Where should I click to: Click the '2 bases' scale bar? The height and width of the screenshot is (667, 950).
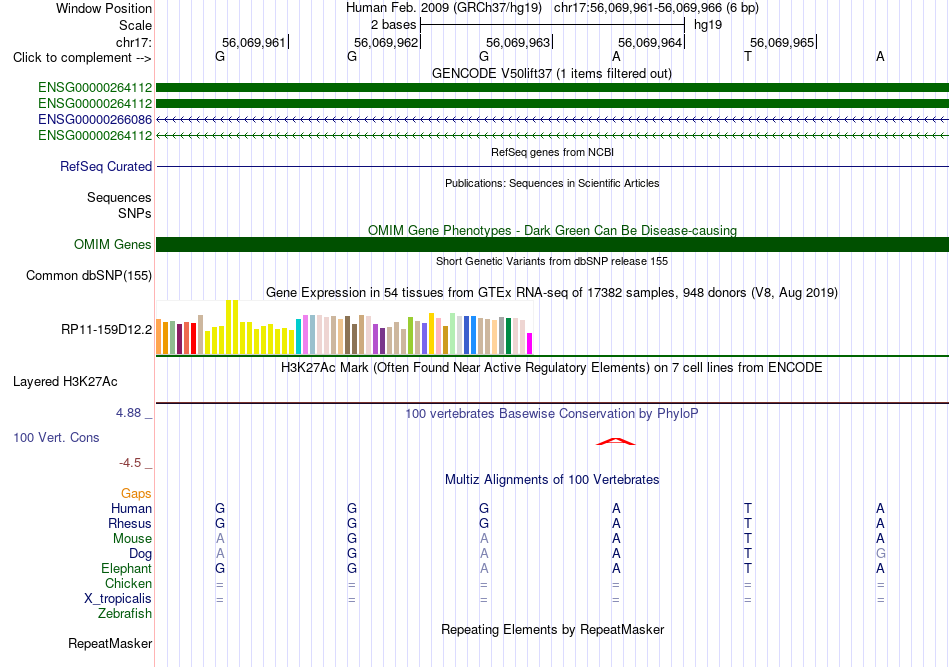[x=552, y=25]
